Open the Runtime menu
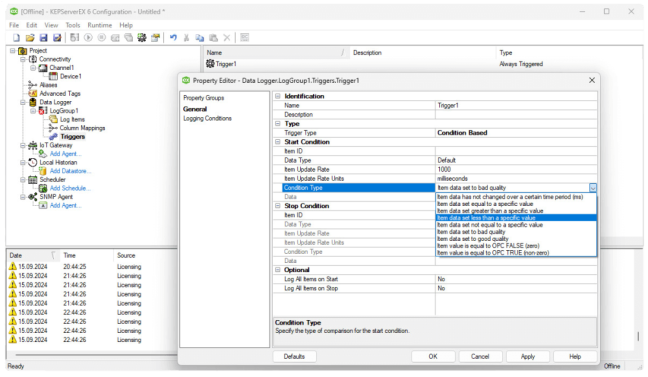648x377 pixels. click(x=100, y=25)
